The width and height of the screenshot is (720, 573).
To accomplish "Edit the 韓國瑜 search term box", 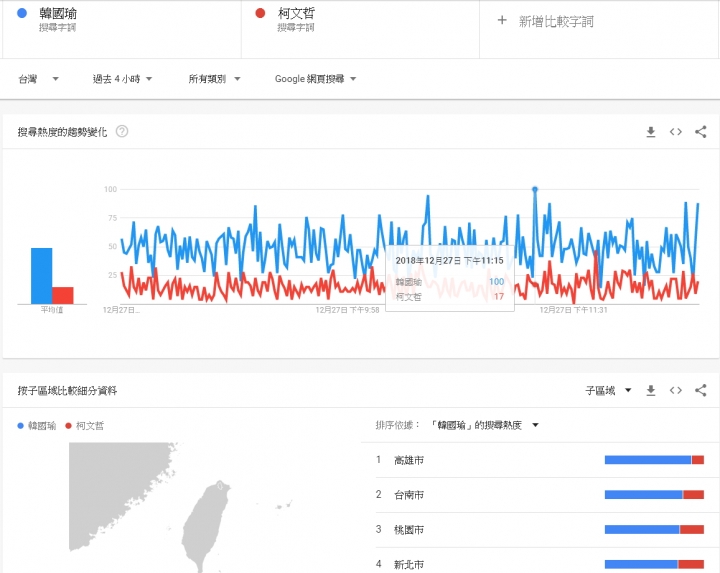I will pyautogui.click(x=122, y=29).
